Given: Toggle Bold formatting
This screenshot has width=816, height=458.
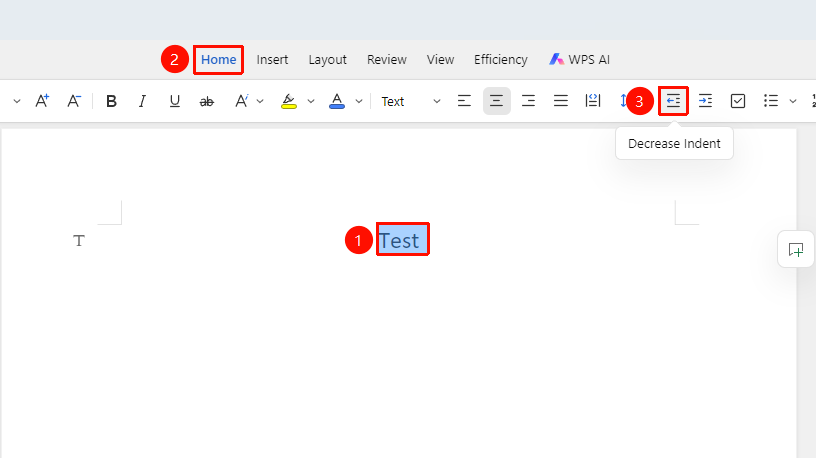Looking at the screenshot, I should pos(111,101).
